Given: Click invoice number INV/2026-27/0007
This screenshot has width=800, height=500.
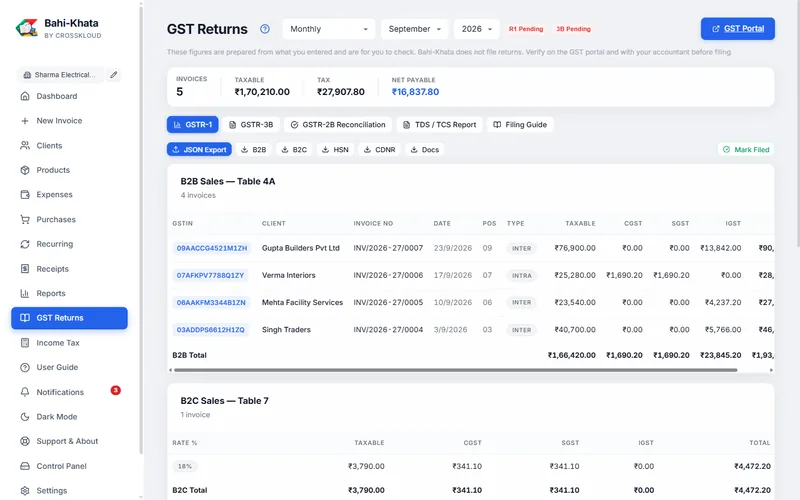Looking at the screenshot, I should click(x=388, y=248).
